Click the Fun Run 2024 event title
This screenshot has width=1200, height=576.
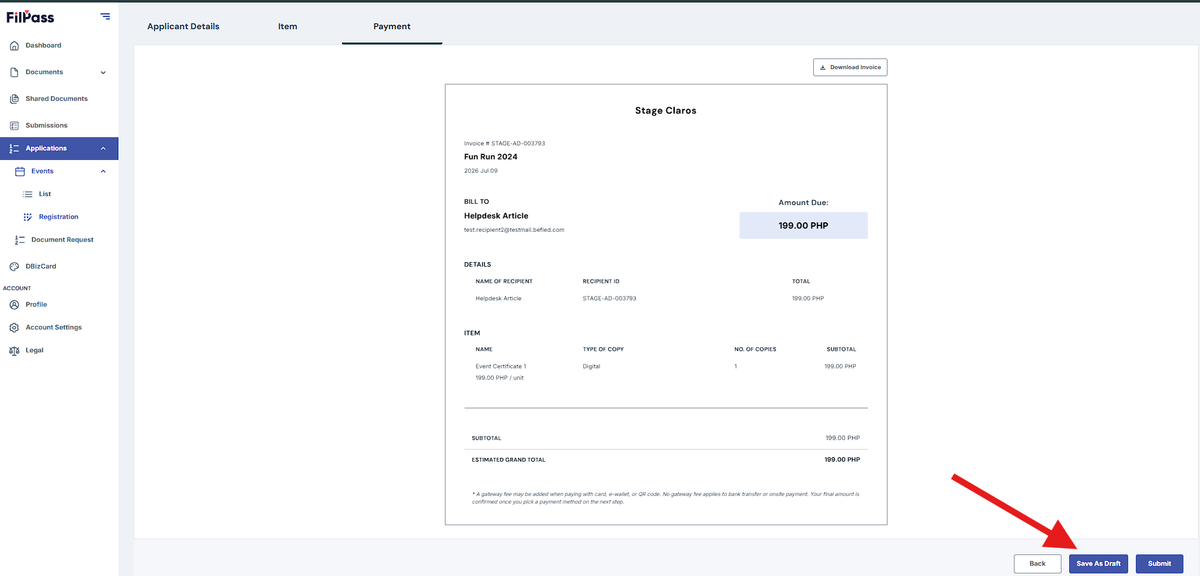(491, 157)
